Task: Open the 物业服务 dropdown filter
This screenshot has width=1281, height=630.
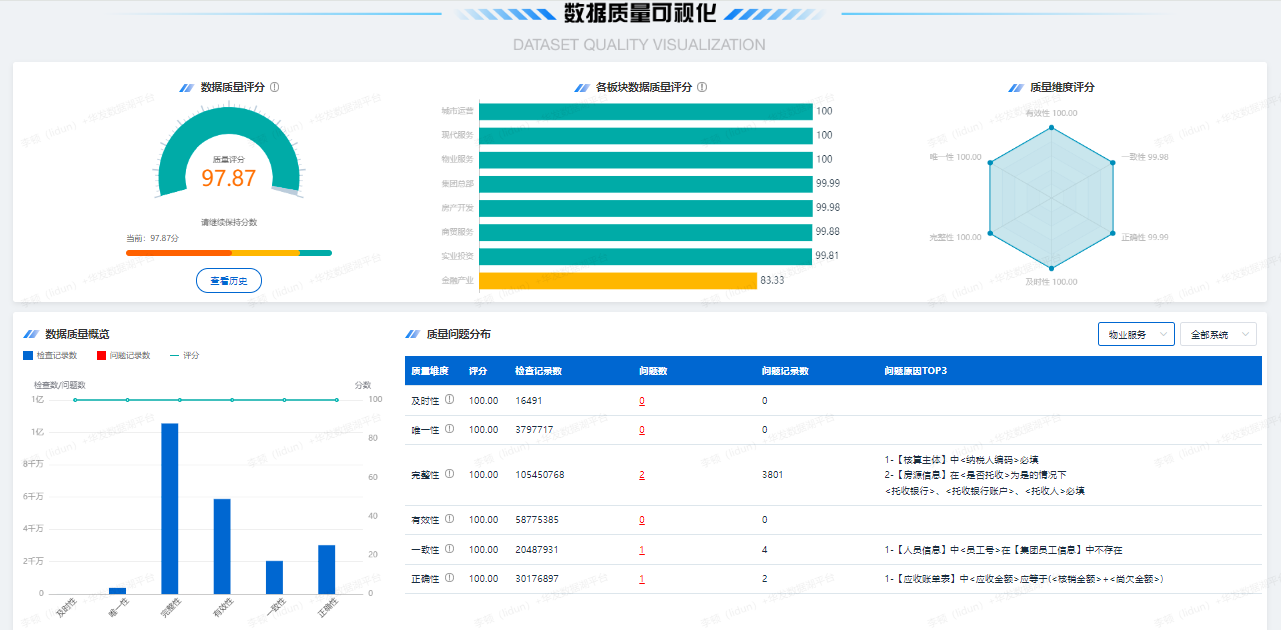Action: (x=1136, y=334)
